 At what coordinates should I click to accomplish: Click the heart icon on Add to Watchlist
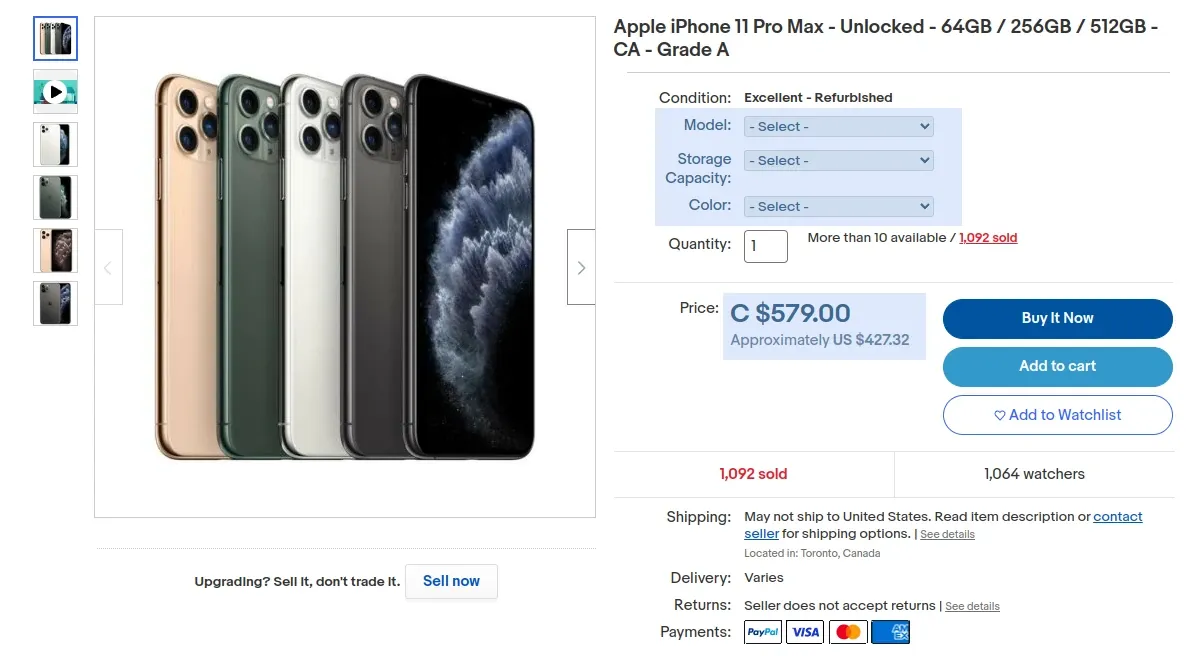click(x=1000, y=415)
